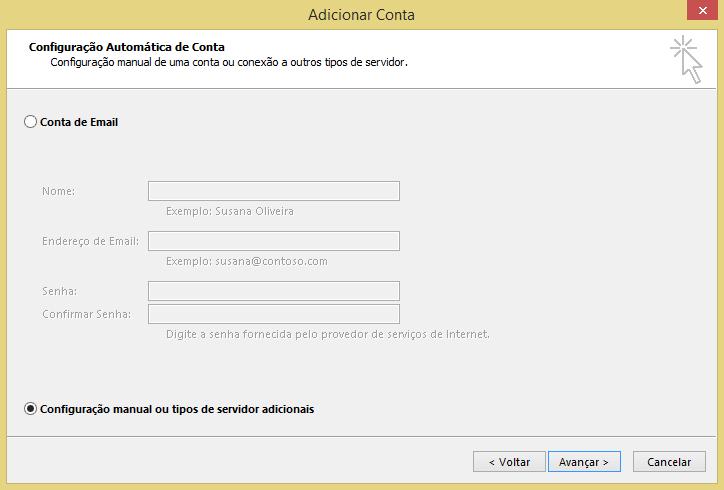Proceed using the Avançar button
Screen dimensions: 724x490
tap(584, 462)
